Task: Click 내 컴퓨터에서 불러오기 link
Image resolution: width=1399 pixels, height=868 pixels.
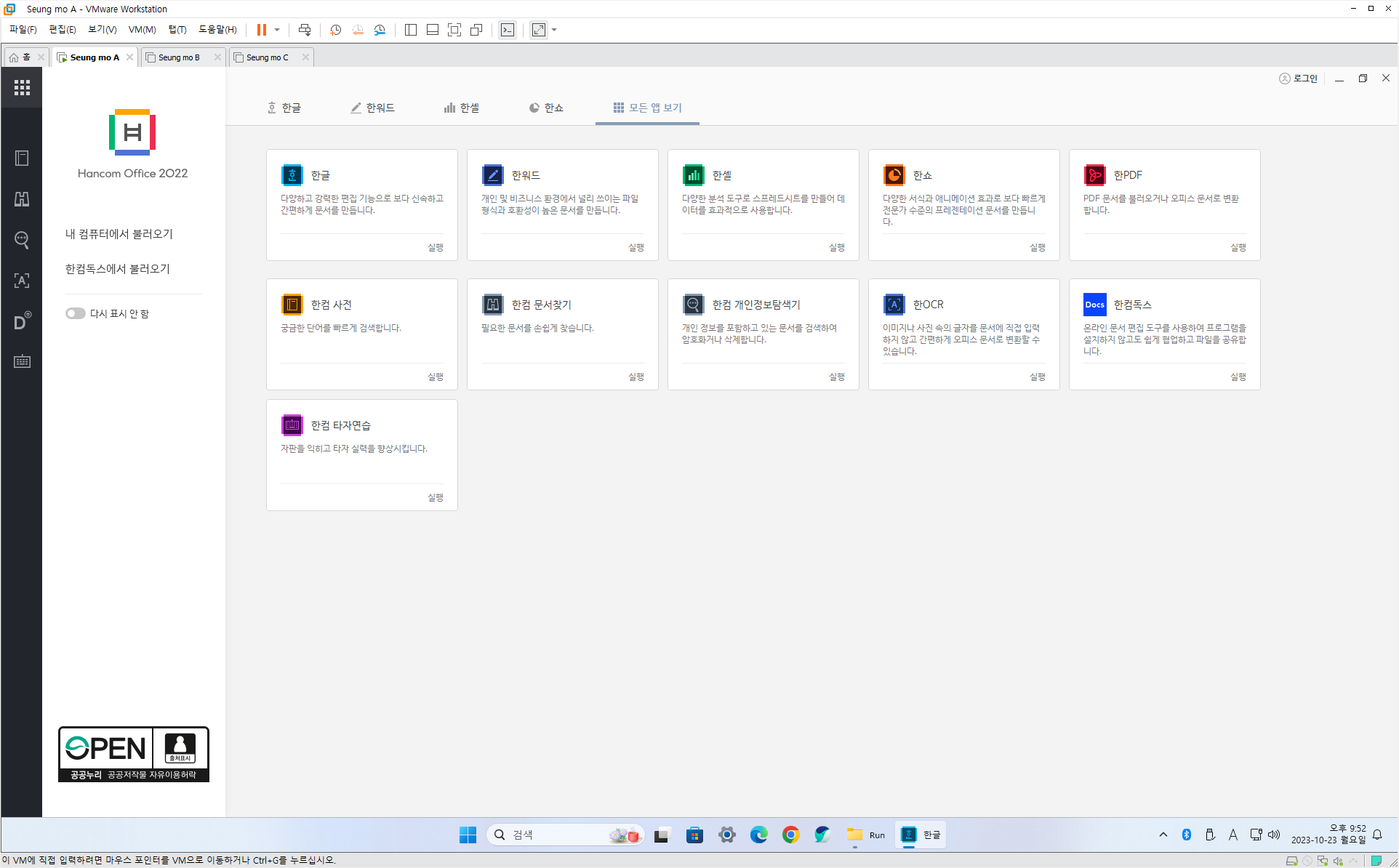Action: (119, 234)
